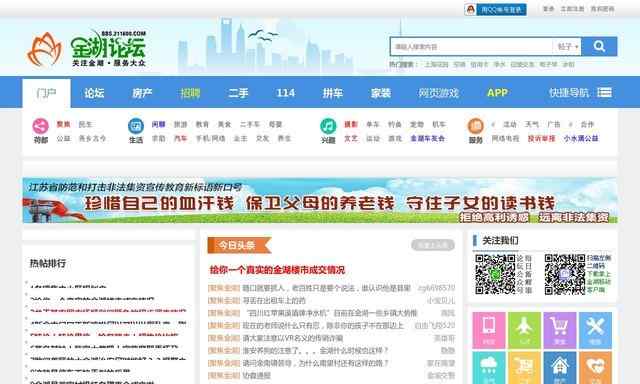Click the anti-fraud slogan banner
The height and width of the screenshot is (384, 640).
click(x=320, y=200)
